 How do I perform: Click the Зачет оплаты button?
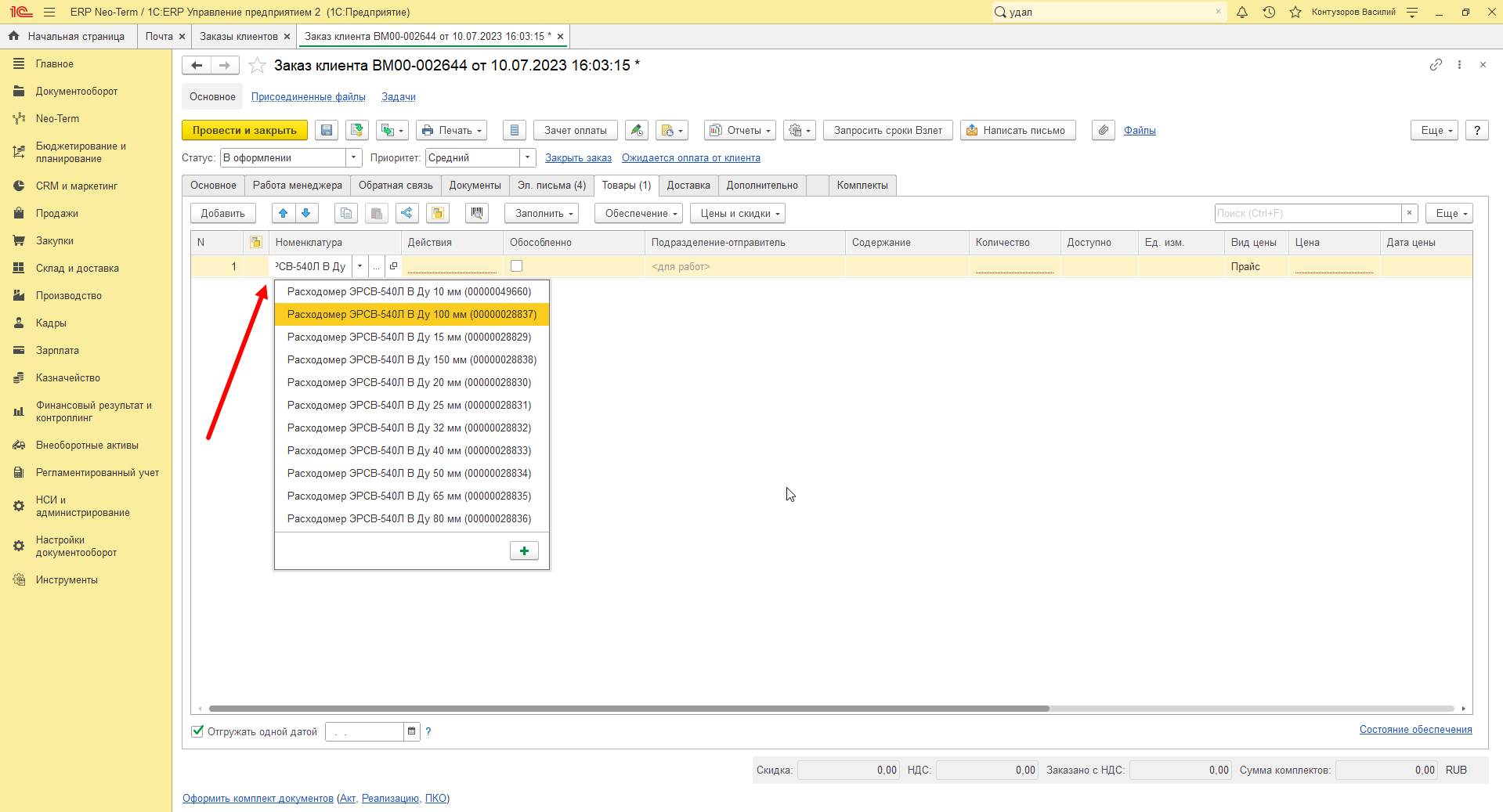click(x=576, y=131)
